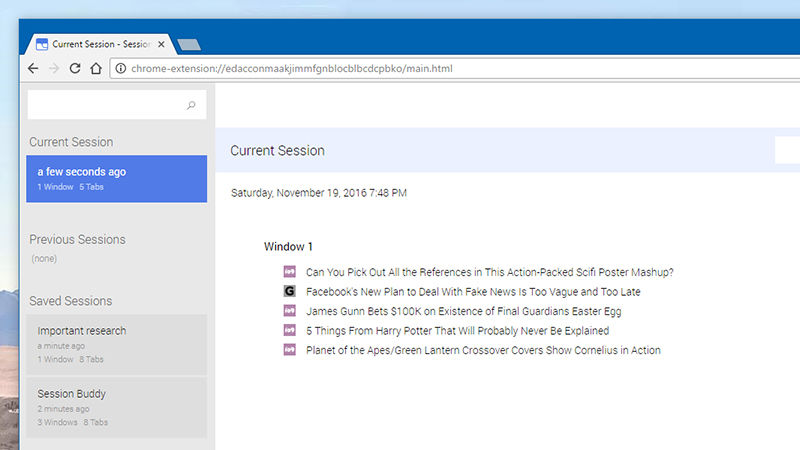800x450 pixels.
Task: Click the browser back arrow
Action: pyautogui.click(x=33, y=68)
